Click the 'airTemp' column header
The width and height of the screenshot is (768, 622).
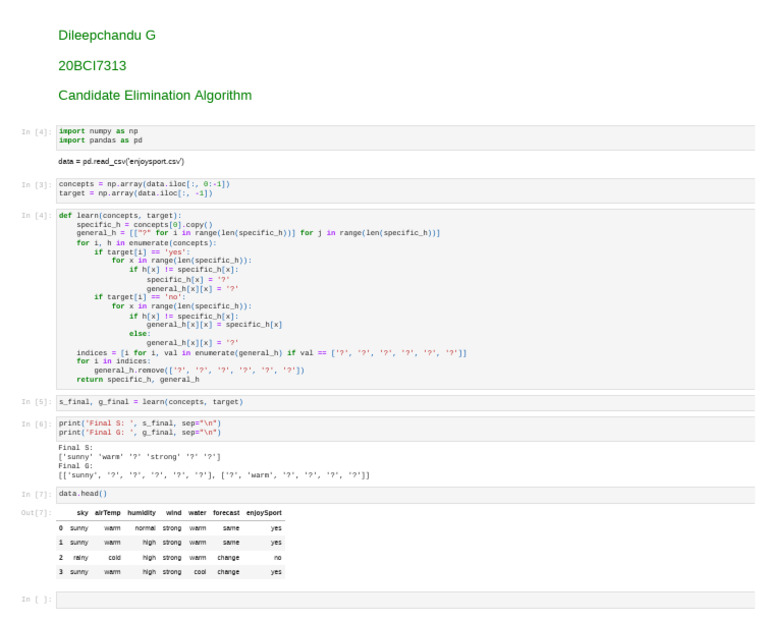(x=107, y=513)
